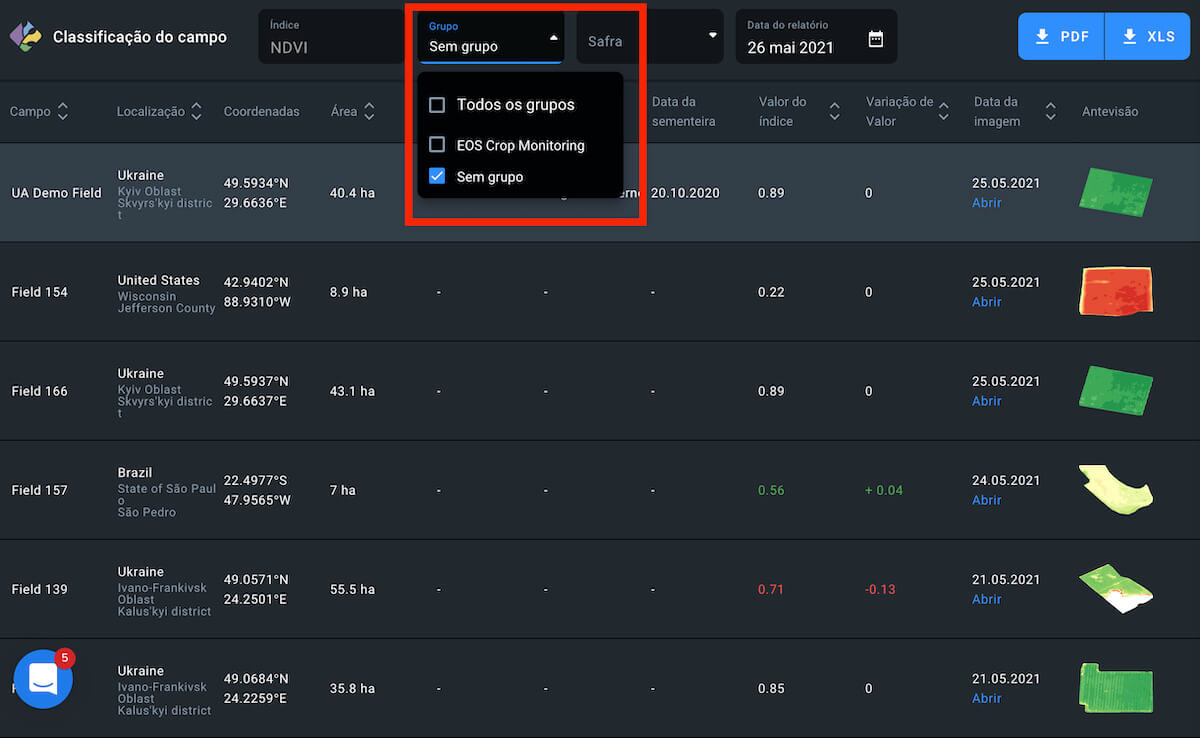Sort by Localização column arrows
1200x738 pixels.
tap(196, 111)
